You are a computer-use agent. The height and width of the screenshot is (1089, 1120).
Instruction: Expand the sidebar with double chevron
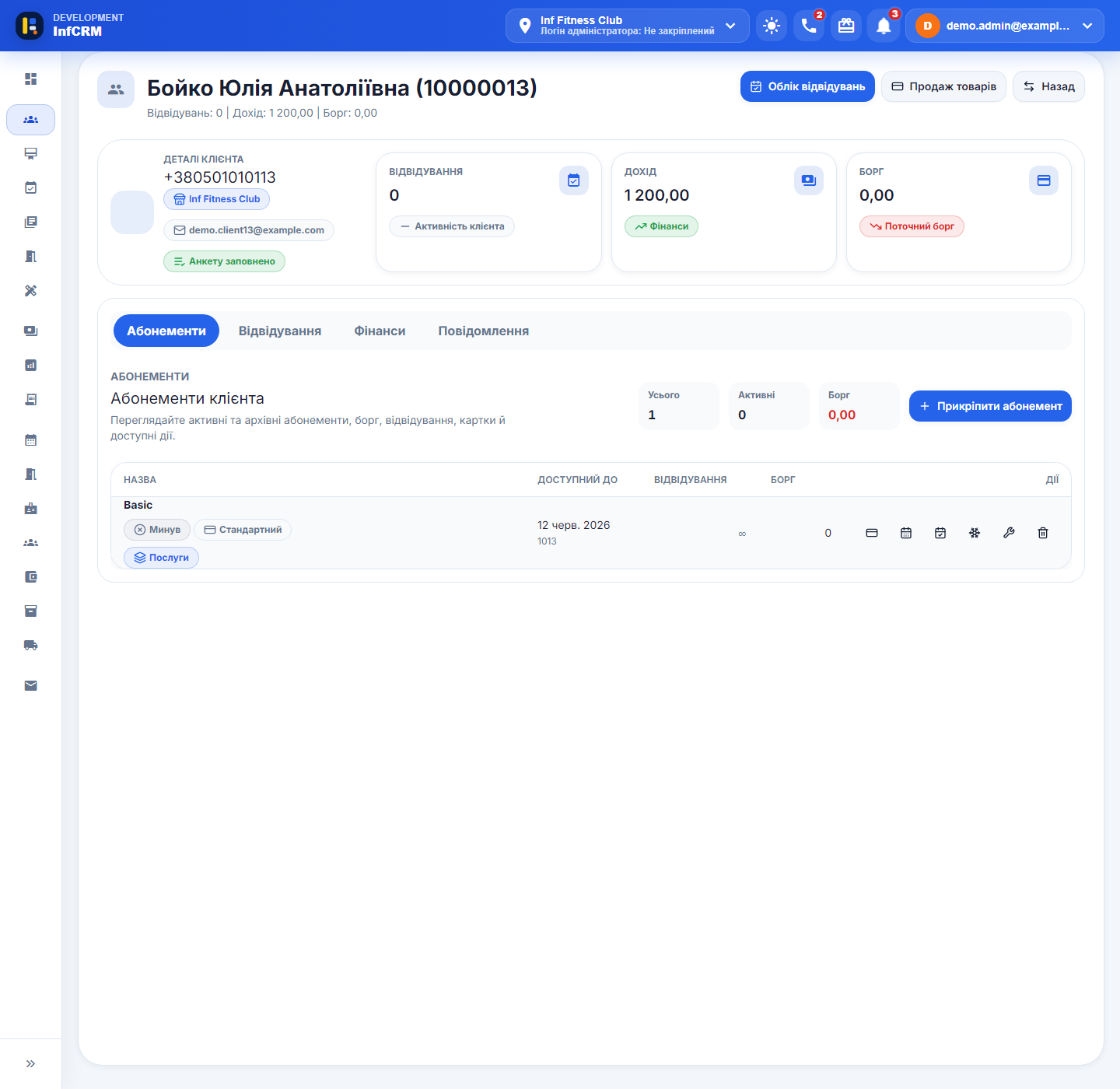(30, 1063)
